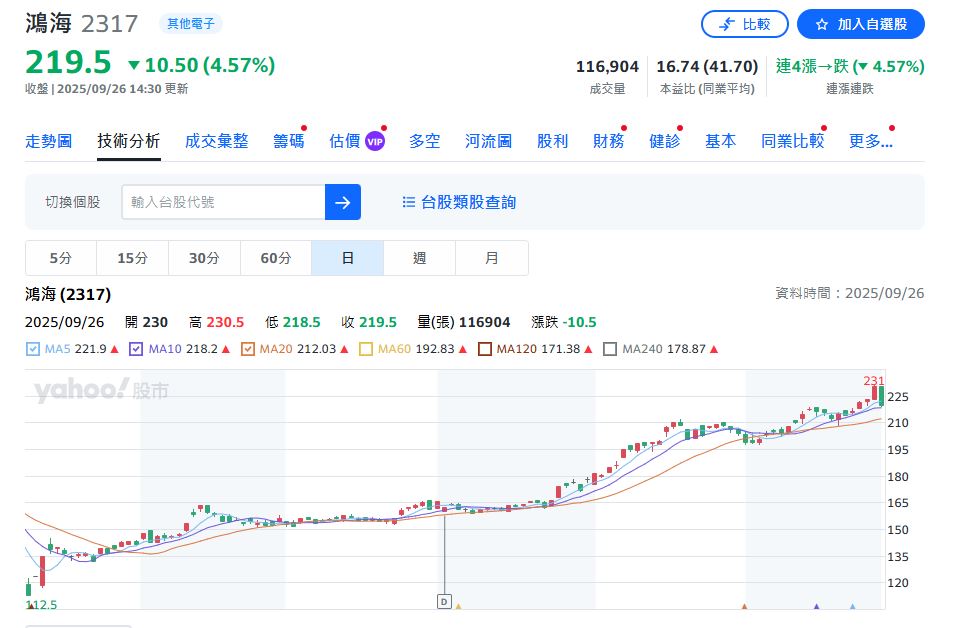Click the 150 price axis label
This screenshot has height=628, width=953.
coord(898,530)
